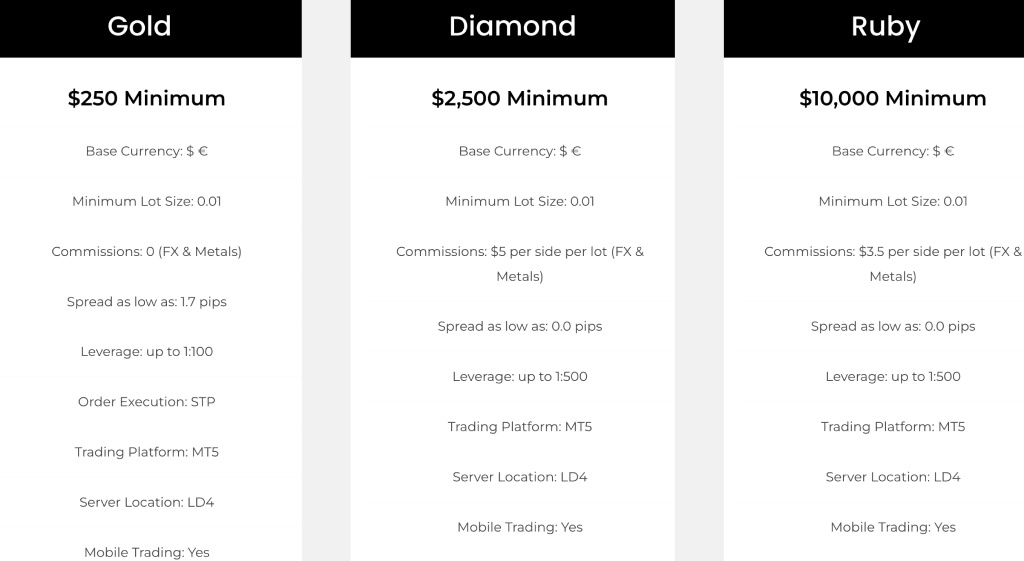Click the $10,000 Minimum heading
Image resolution: width=1024 pixels, height=561 pixels.
tap(893, 98)
